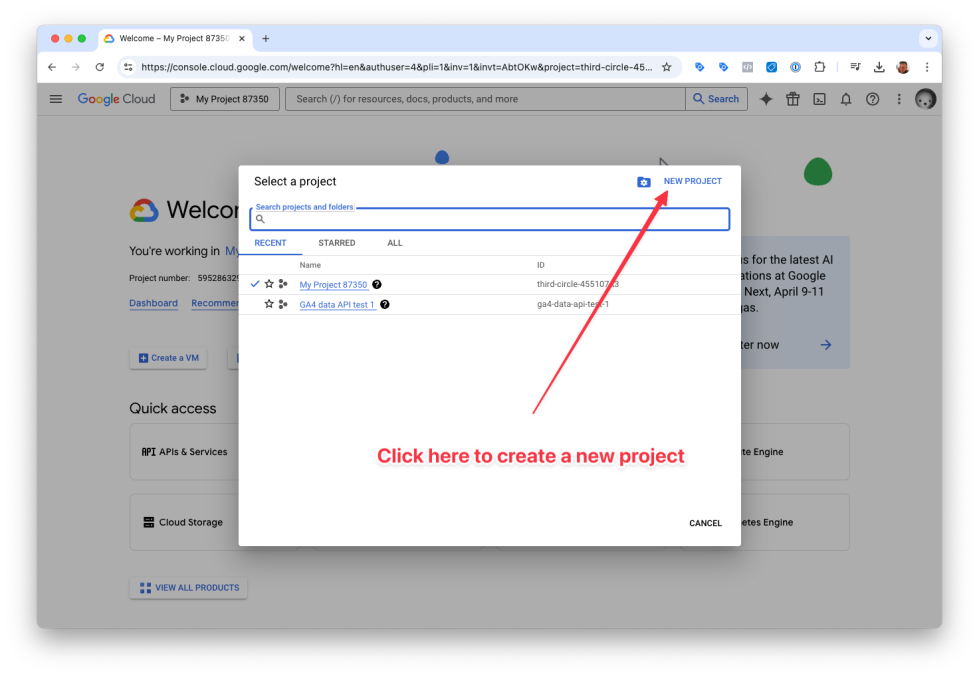Expand the tab search dropdown arrow
Image resolution: width=979 pixels, height=677 pixels.
(x=928, y=39)
